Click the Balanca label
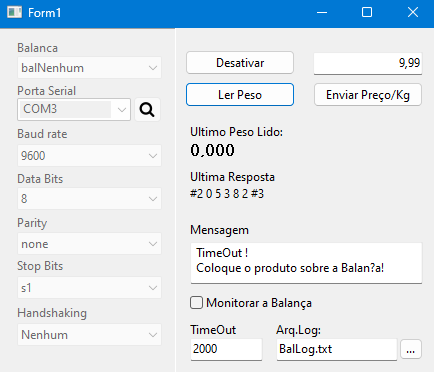The width and height of the screenshot is (434, 372). (37, 48)
